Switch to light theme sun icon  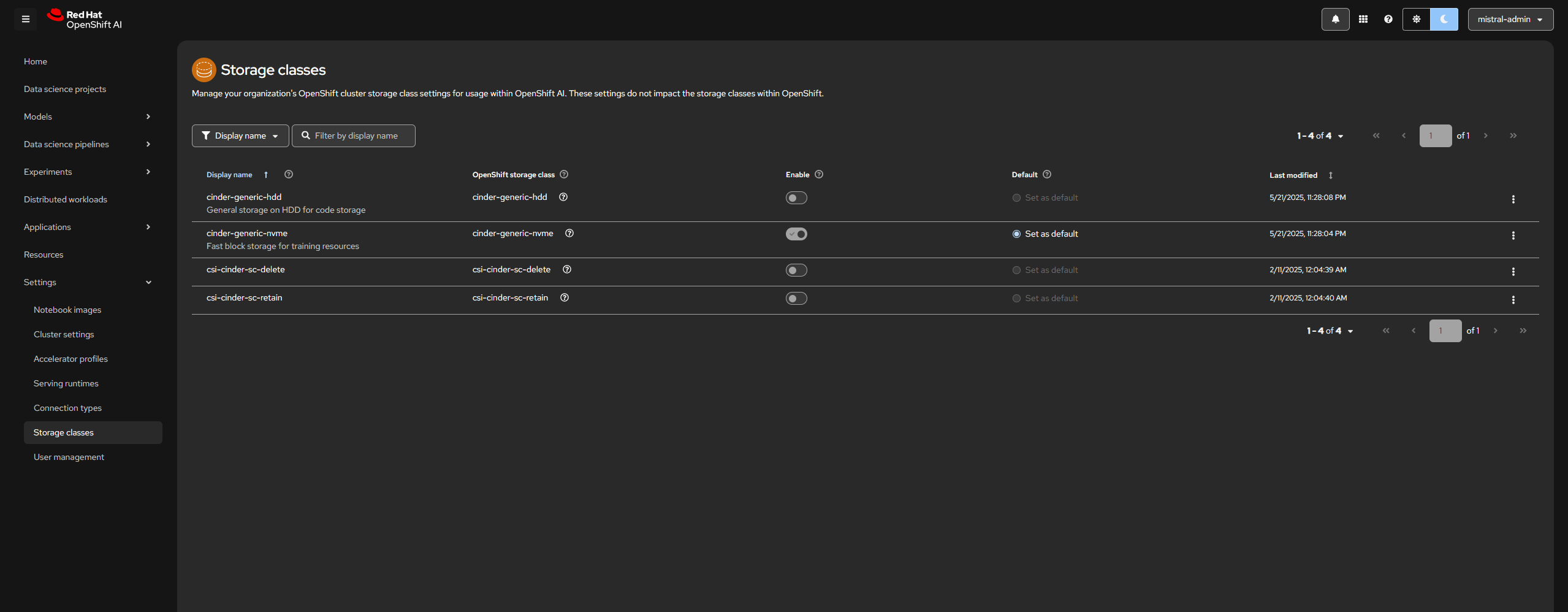(x=1417, y=19)
